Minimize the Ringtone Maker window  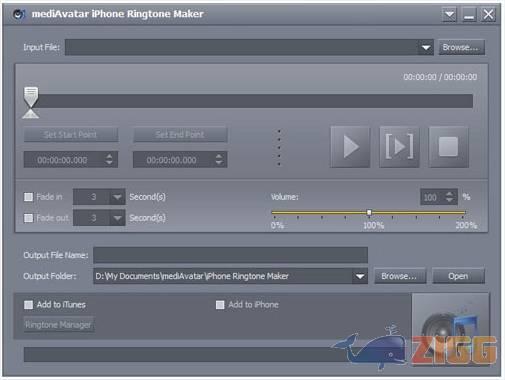click(x=469, y=15)
